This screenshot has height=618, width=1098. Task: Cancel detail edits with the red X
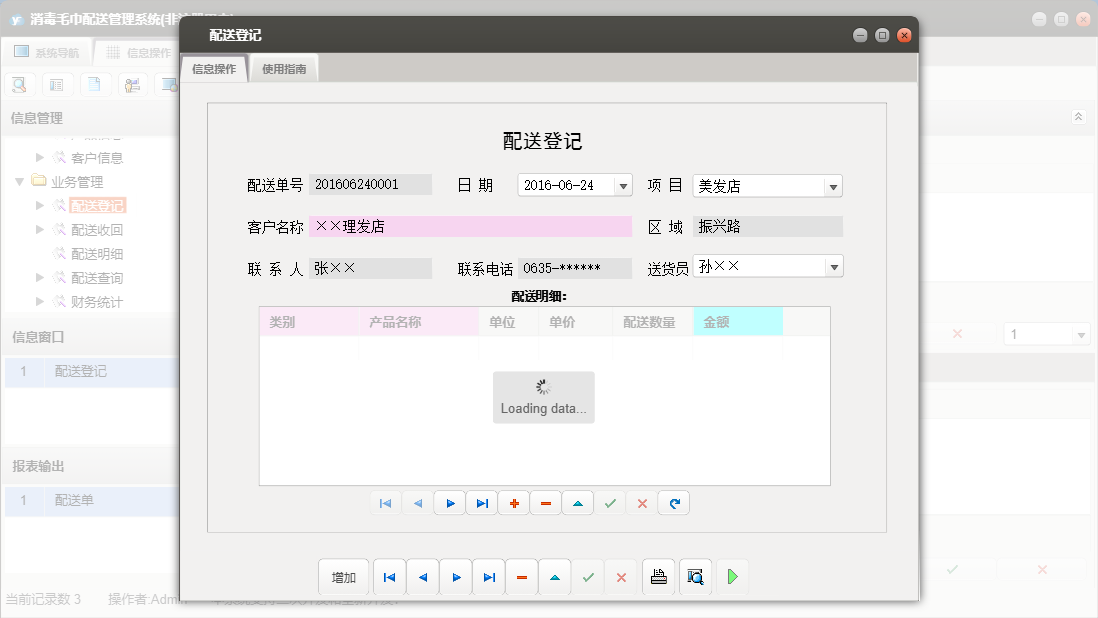pyautogui.click(x=641, y=503)
